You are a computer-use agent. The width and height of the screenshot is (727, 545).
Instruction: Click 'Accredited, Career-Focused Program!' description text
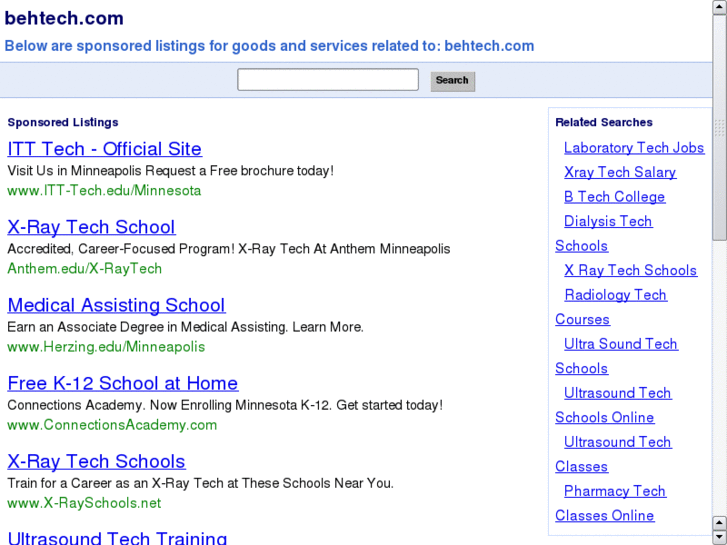point(229,249)
